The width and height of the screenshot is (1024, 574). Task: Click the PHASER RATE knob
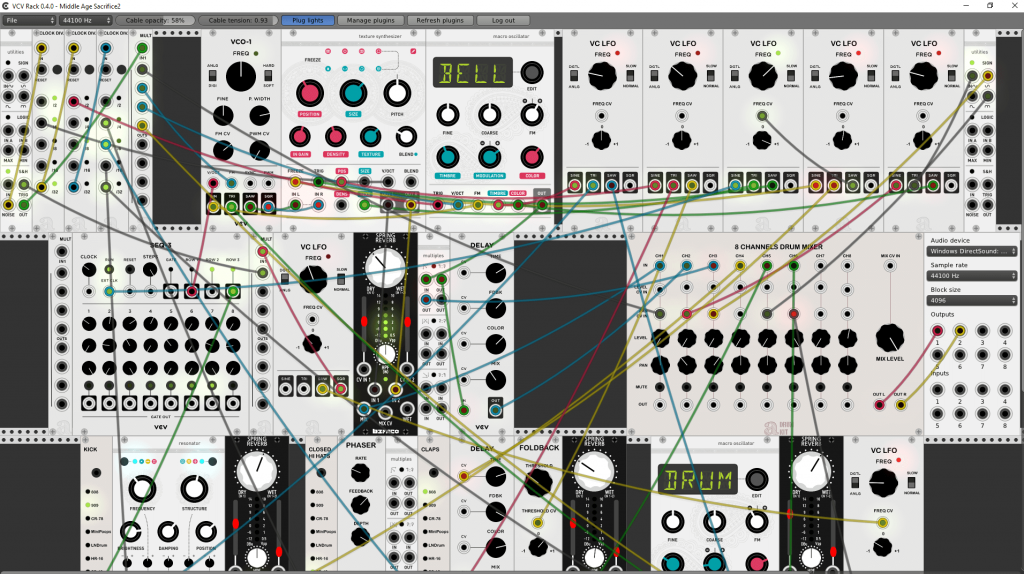tap(360, 472)
